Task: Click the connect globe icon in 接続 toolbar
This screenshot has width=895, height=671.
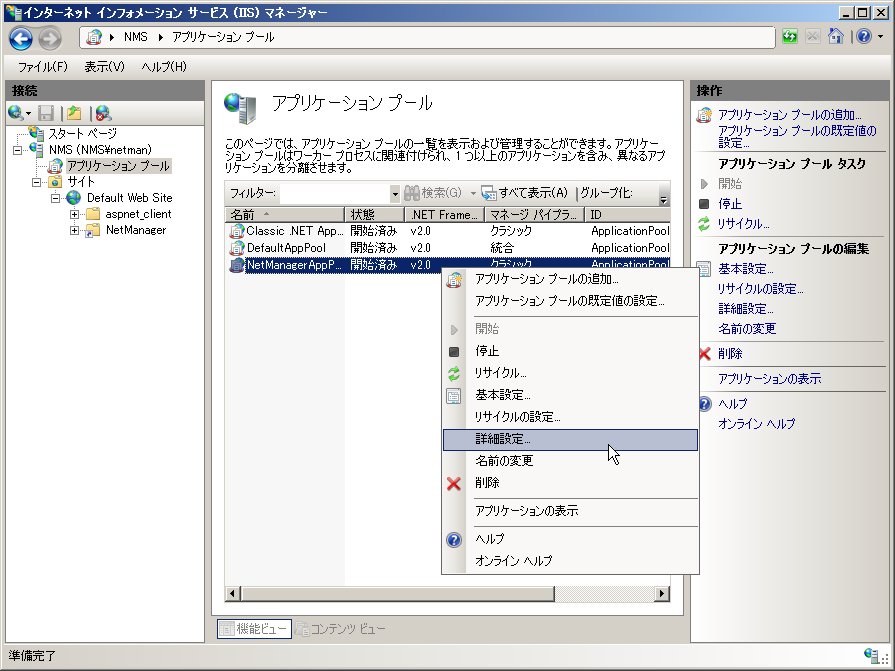Action: click(15, 113)
